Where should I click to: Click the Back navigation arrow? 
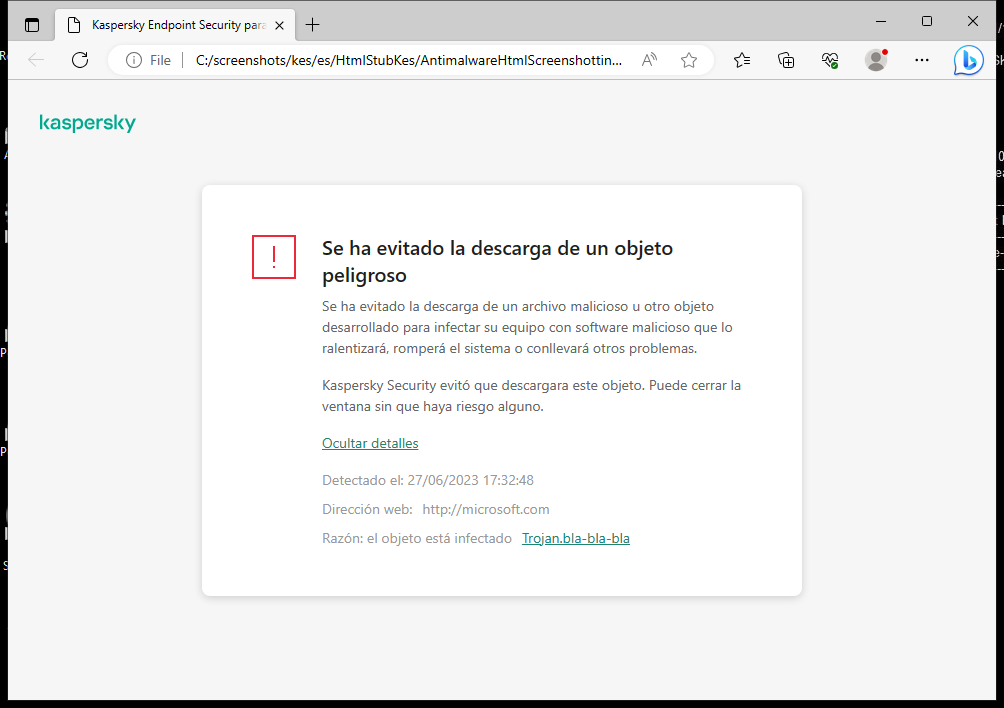tap(36, 60)
